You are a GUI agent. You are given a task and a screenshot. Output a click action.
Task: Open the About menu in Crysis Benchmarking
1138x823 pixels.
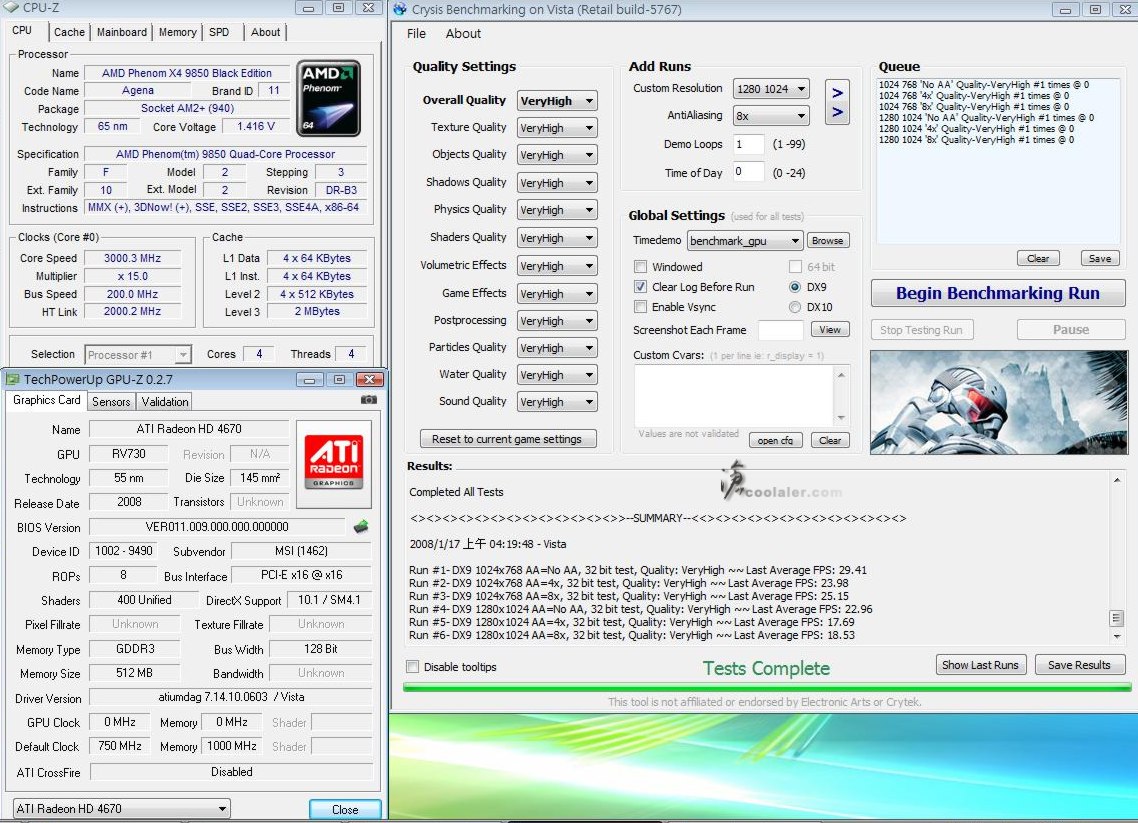tap(463, 33)
